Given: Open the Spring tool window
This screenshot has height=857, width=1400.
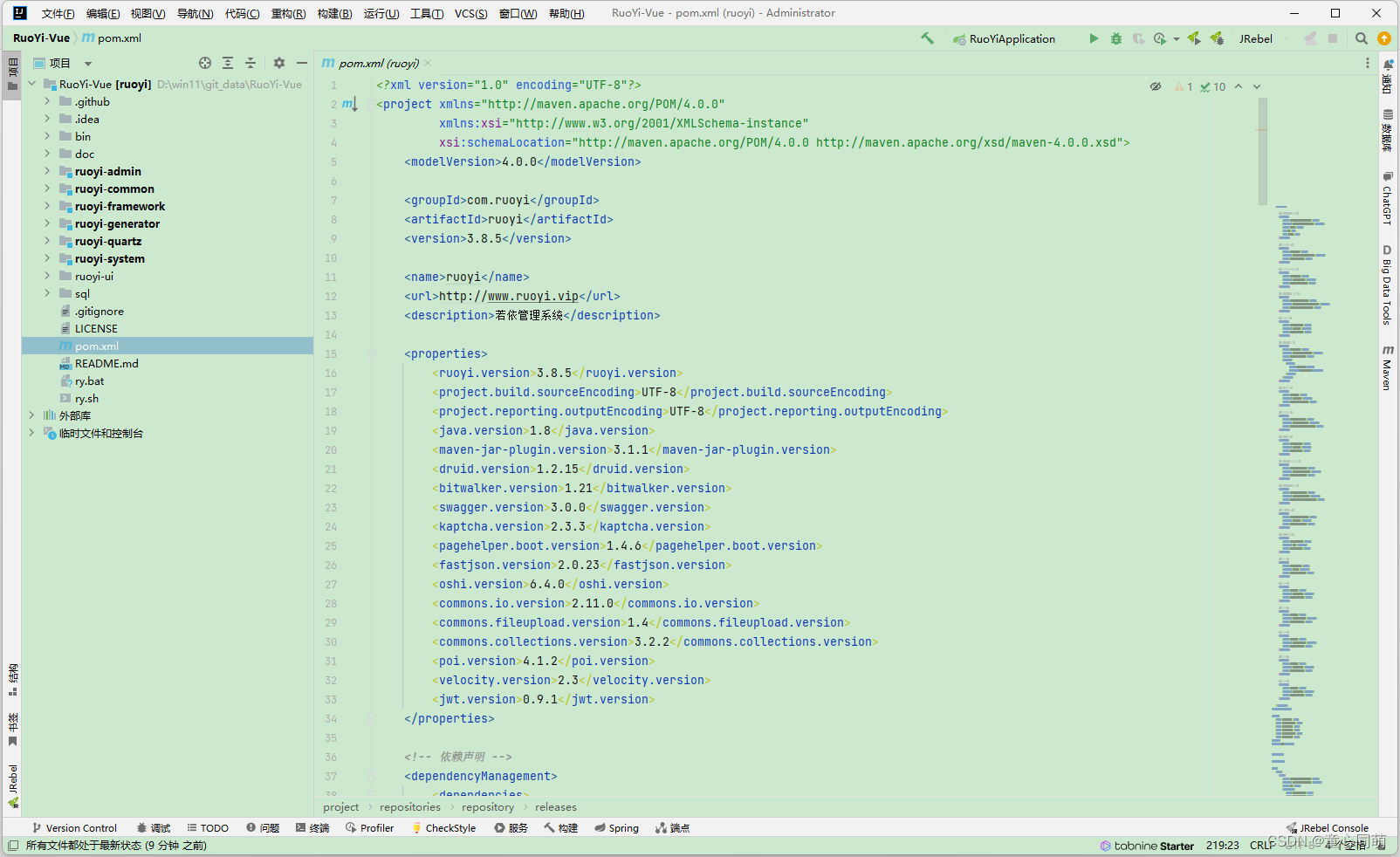Looking at the screenshot, I should pos(617,828).
